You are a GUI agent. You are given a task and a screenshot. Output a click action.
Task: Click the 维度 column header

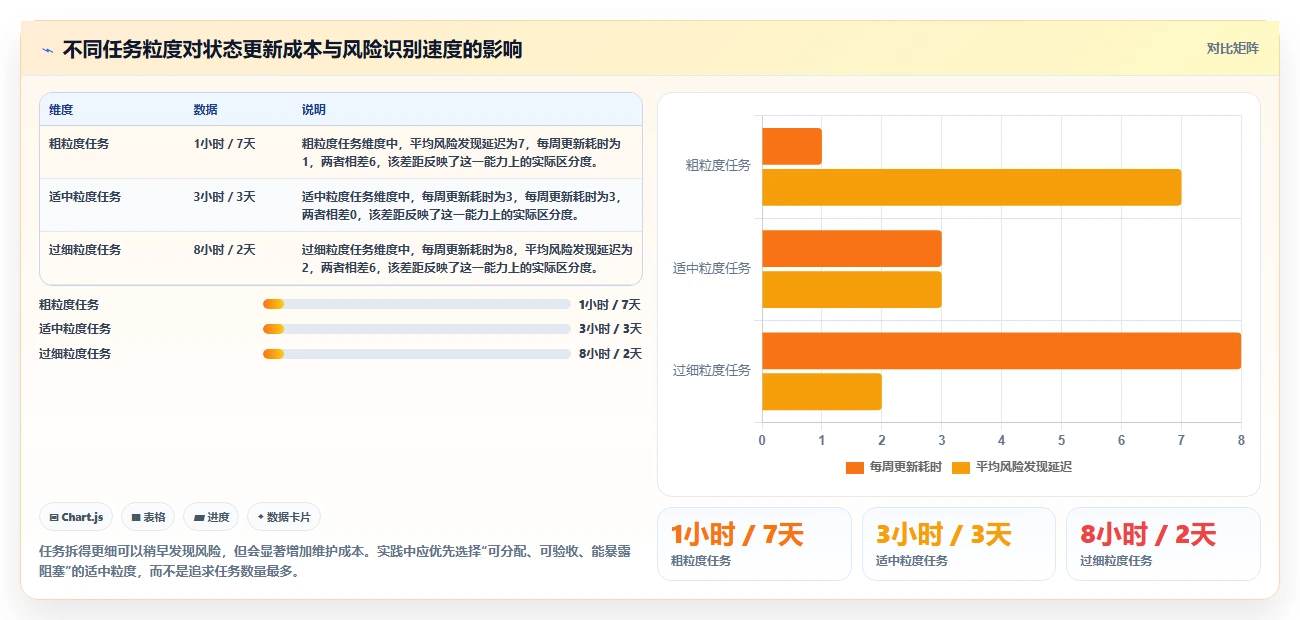tap(61, 110)
